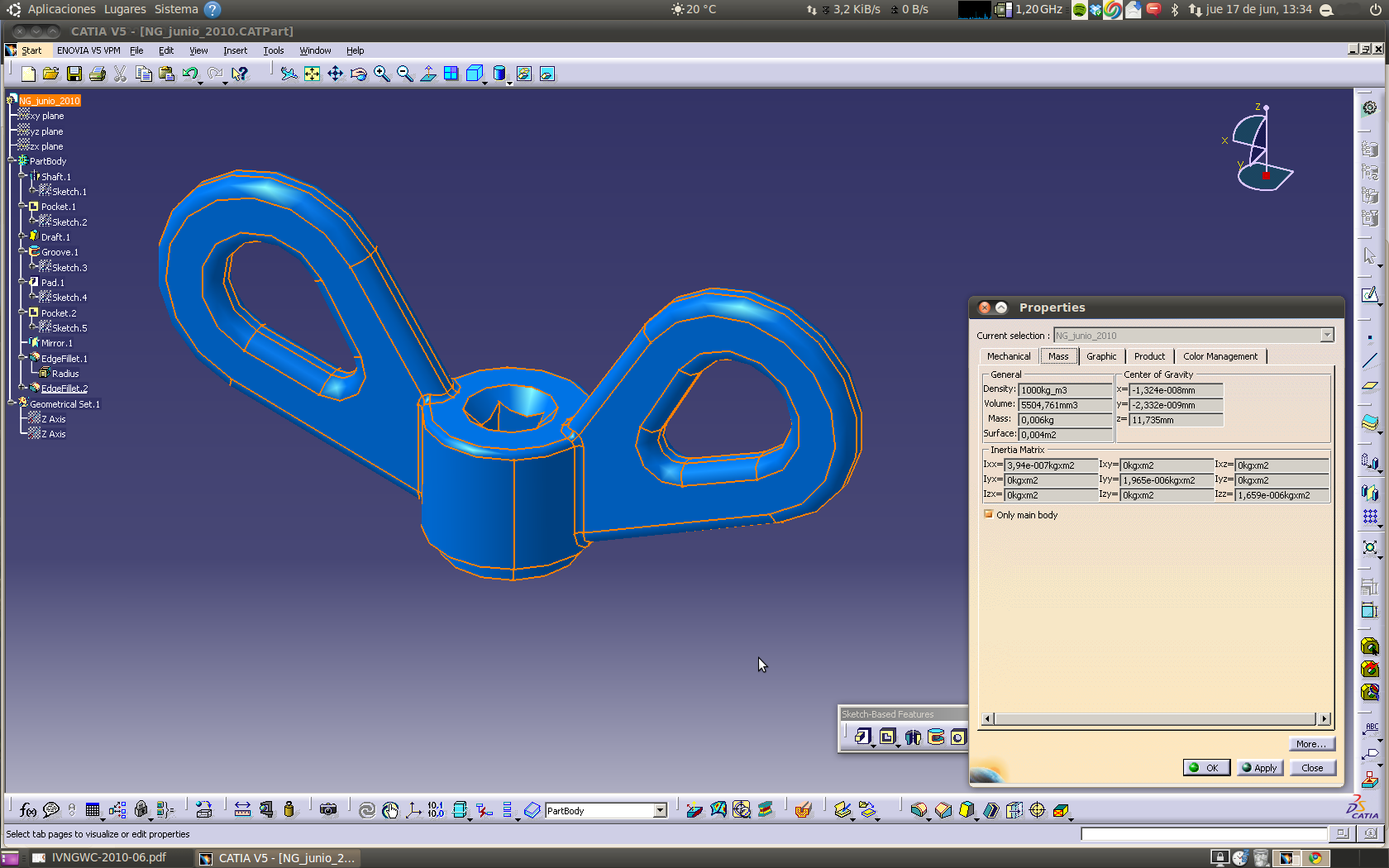
Task: Click the Measure Between icon
Action: [x=242, y=810]
